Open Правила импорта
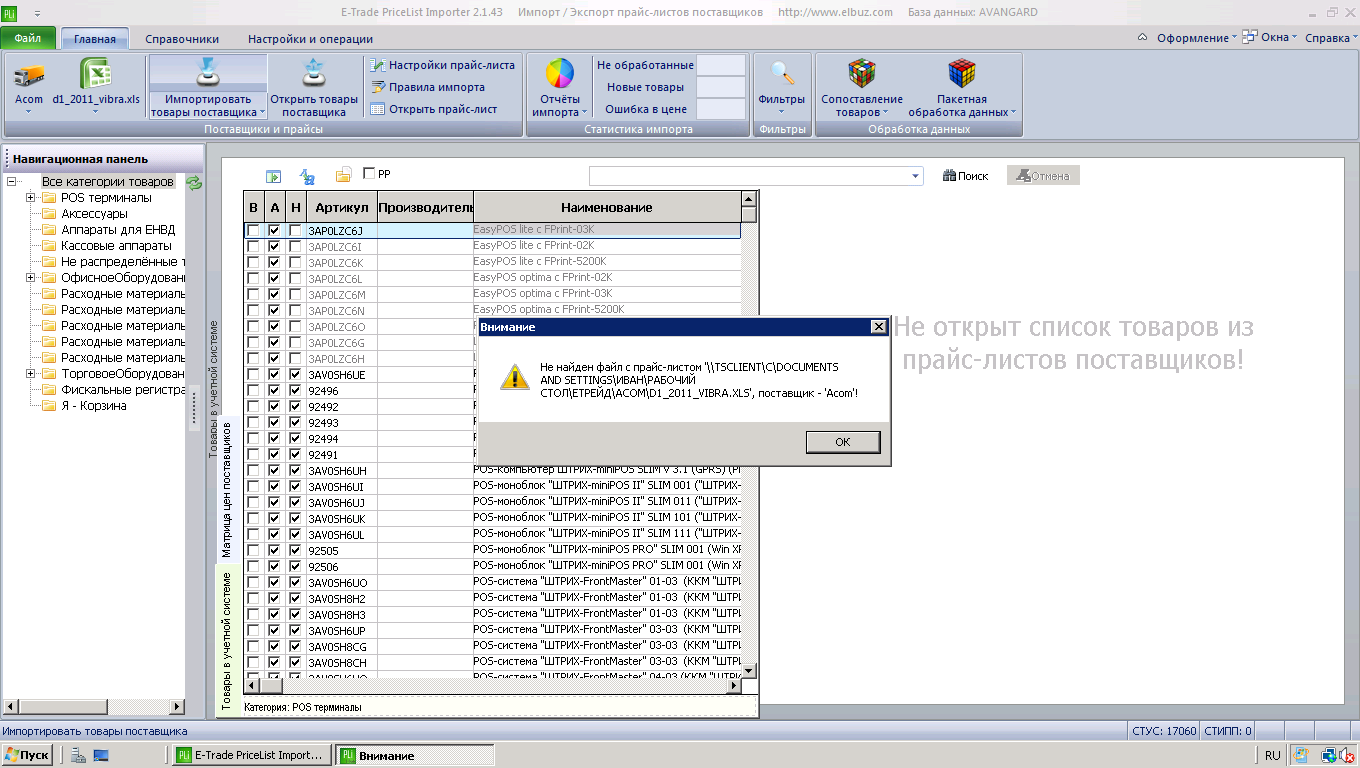Screen dimensions: 1360x768 tap(428, 87)
